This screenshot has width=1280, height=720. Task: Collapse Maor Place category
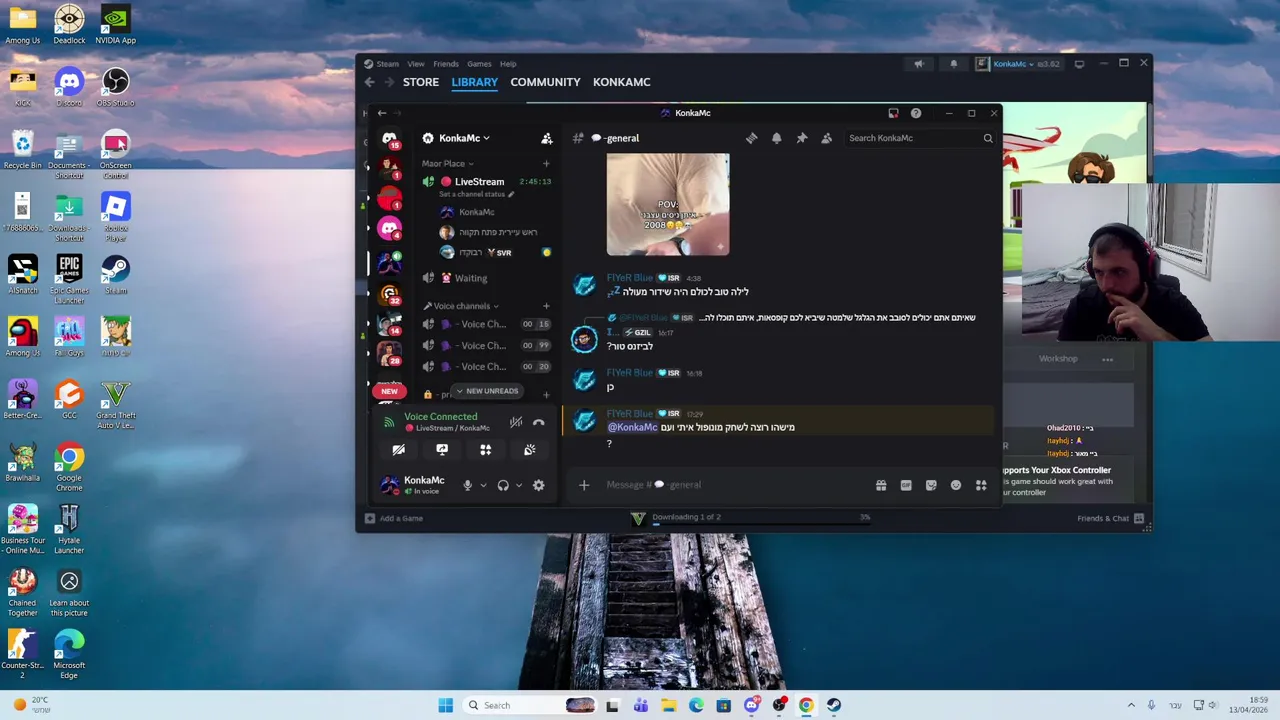[447, 163]
